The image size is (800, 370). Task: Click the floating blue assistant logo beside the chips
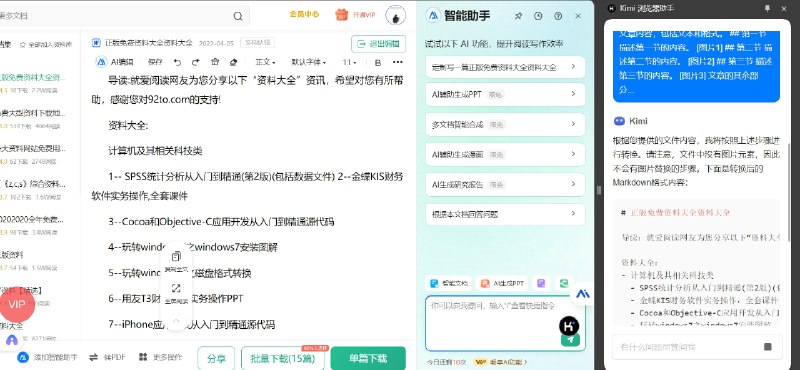pyautogui.click(x=583, y=294)
